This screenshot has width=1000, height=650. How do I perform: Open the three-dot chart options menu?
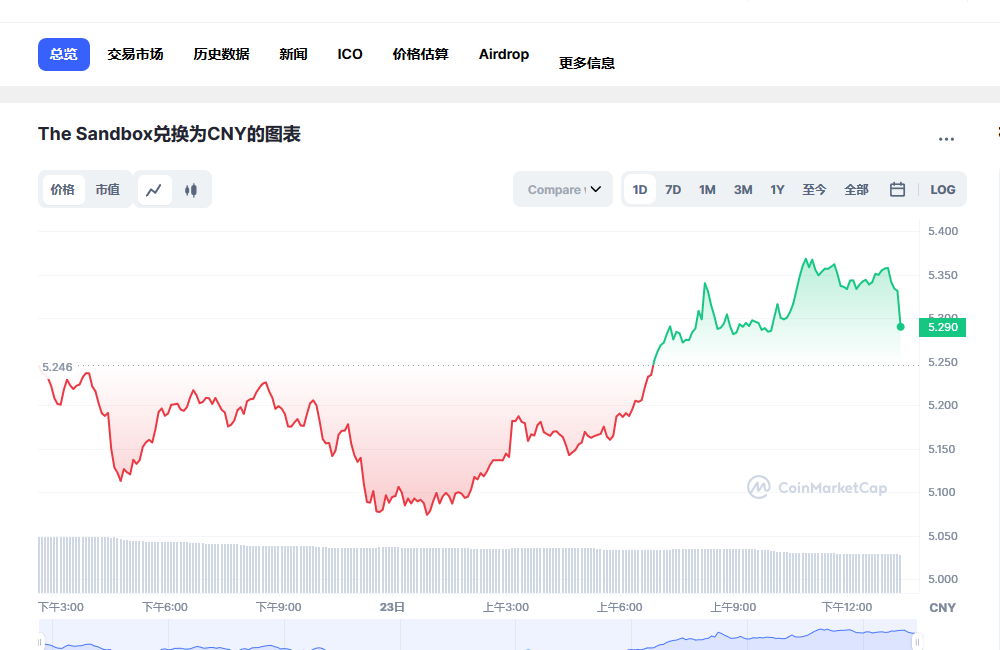(946, 139)
